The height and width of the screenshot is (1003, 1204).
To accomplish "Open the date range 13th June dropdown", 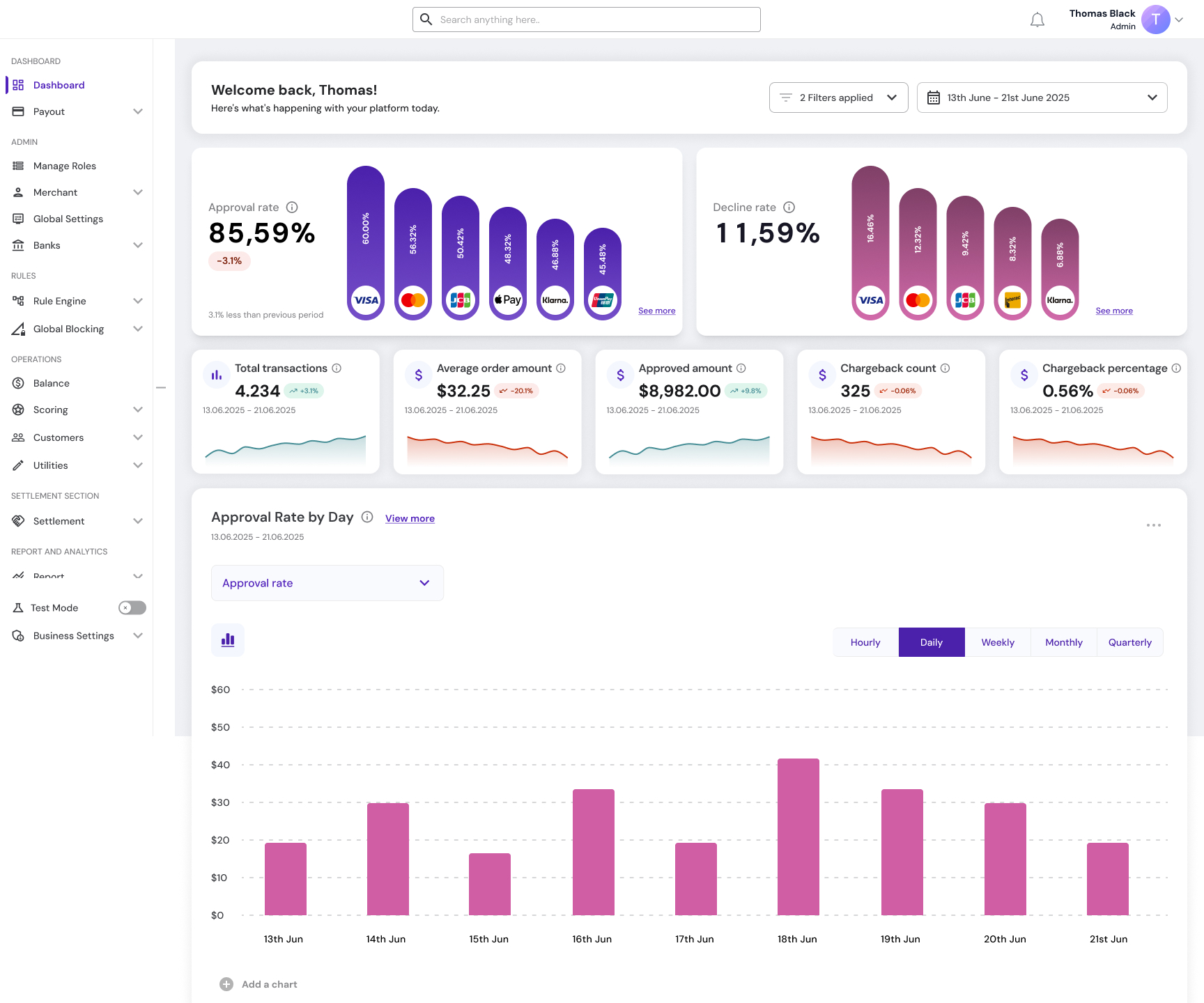I will (1042, 98).
